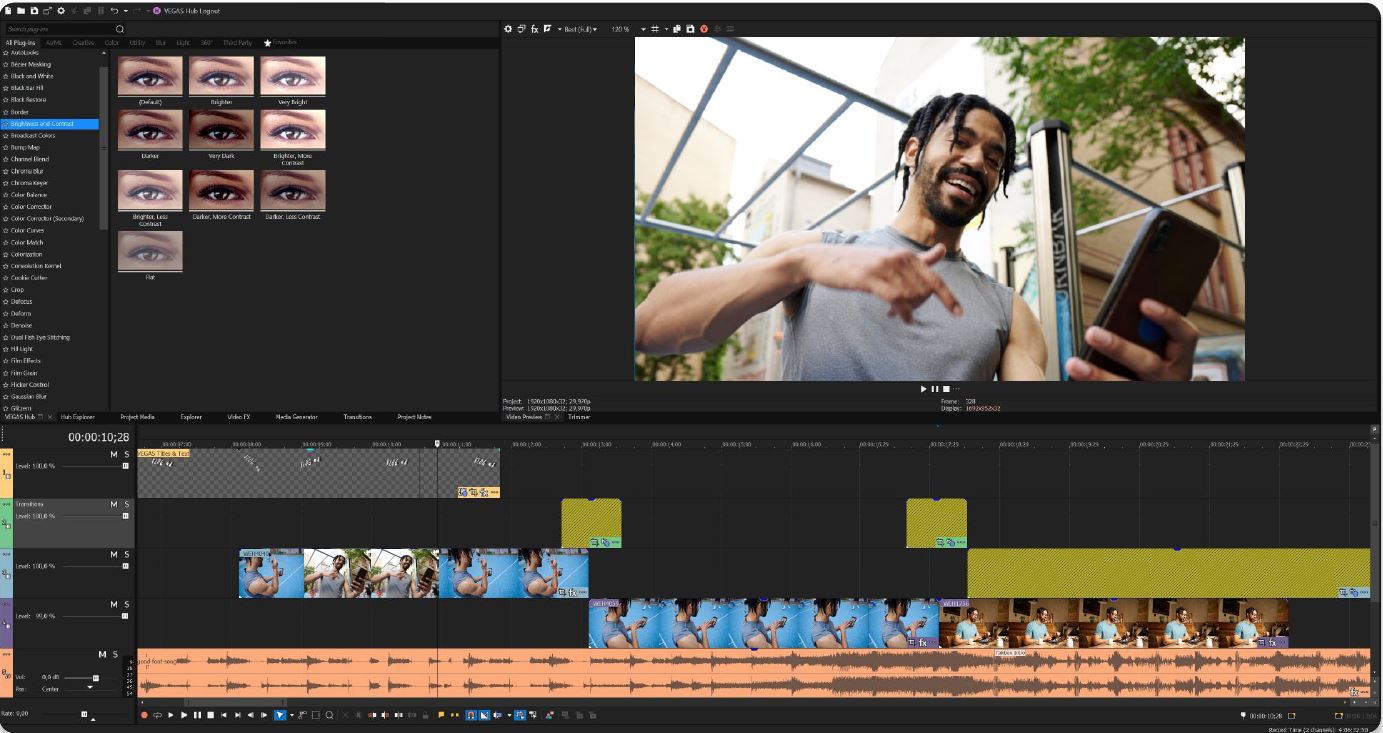The width and height of the screenshot is (1383, 733).
Task: Open the edit tool dropdown arrow
Action: pyautogui.click(x=292, y=715)
